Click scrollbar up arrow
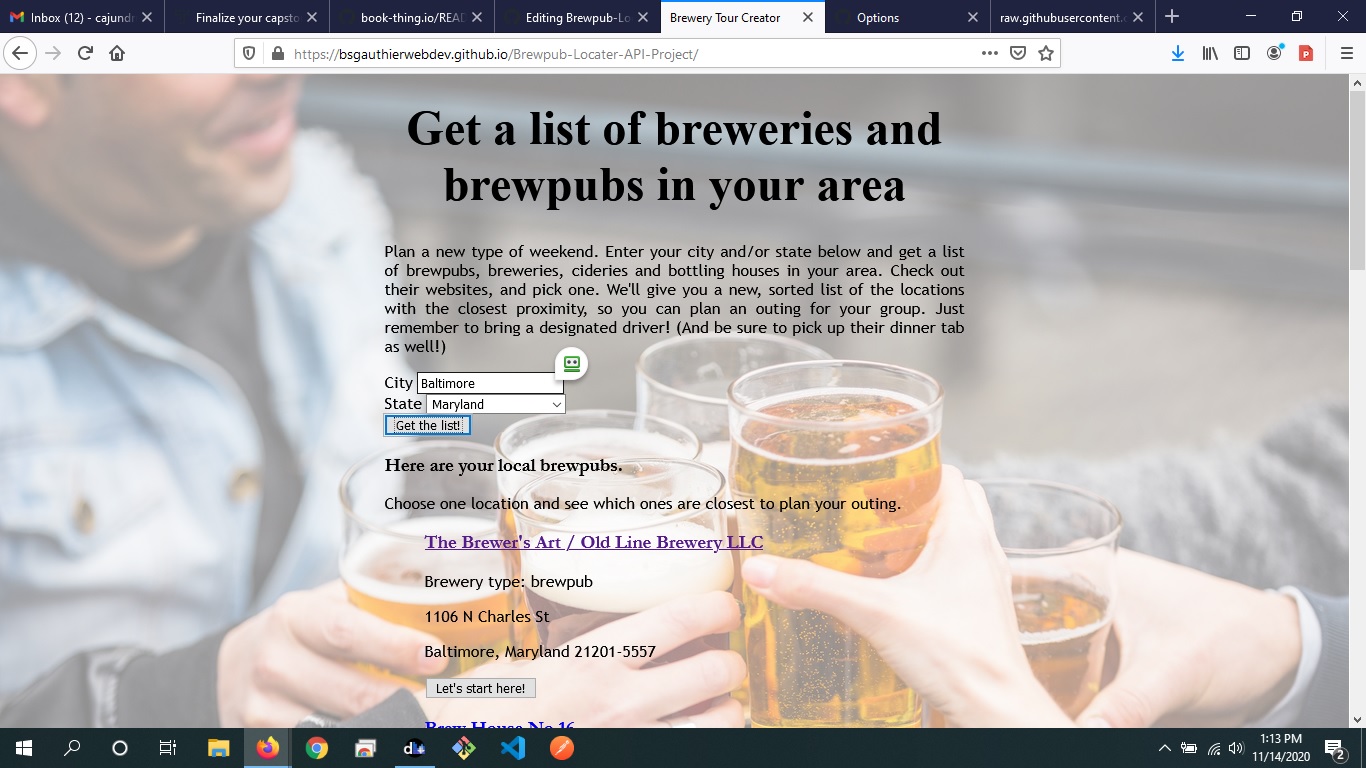The height and width of the screenshot is (768, 1366). [1357, 82]
